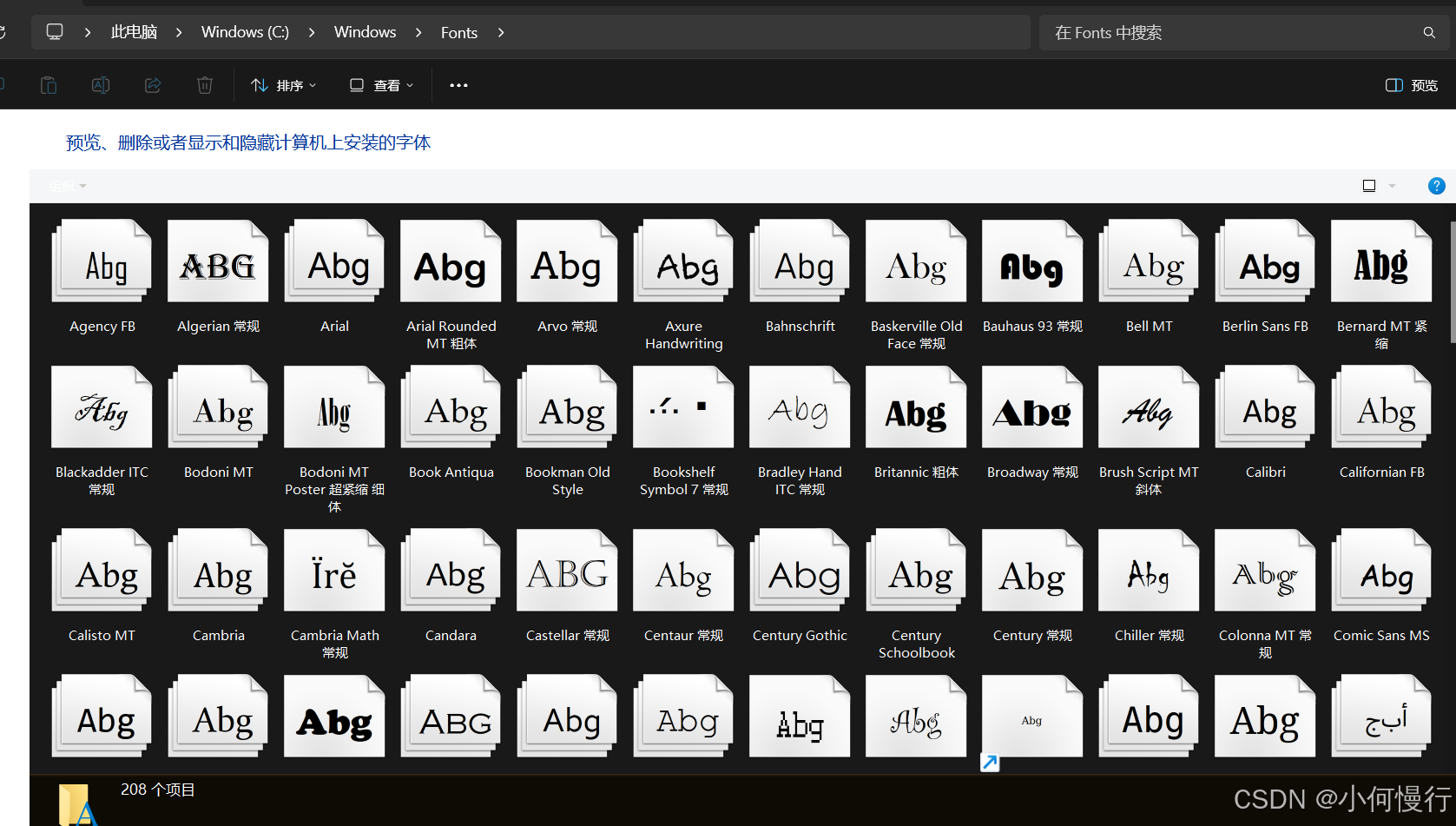Select the Candara font icon

451,570
